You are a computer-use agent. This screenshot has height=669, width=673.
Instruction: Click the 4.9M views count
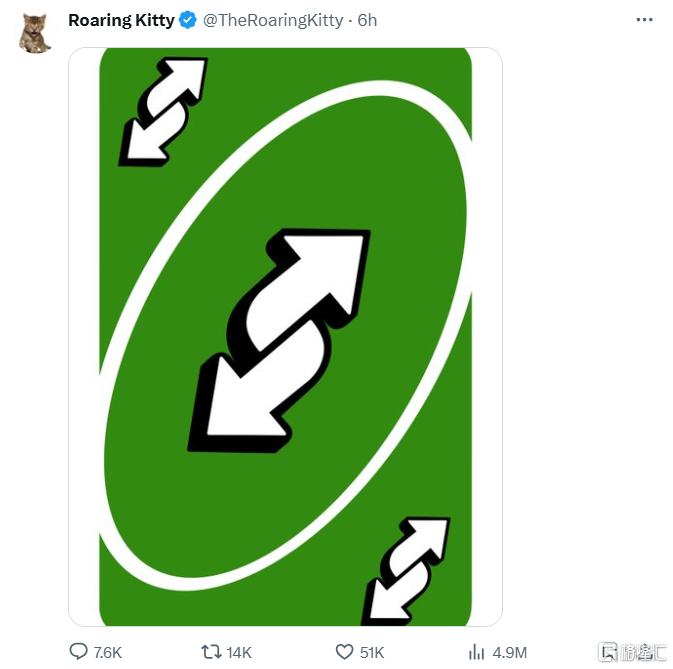coord(510,653)
